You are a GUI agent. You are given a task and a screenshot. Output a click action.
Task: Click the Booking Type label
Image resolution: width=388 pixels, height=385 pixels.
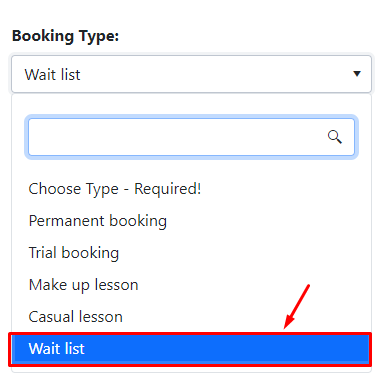tap(65, 36)
